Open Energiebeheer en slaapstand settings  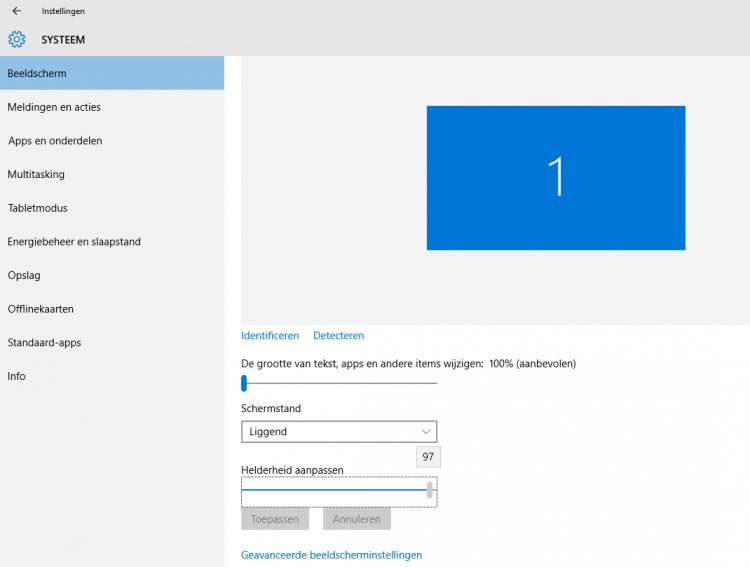pos(74,242)
